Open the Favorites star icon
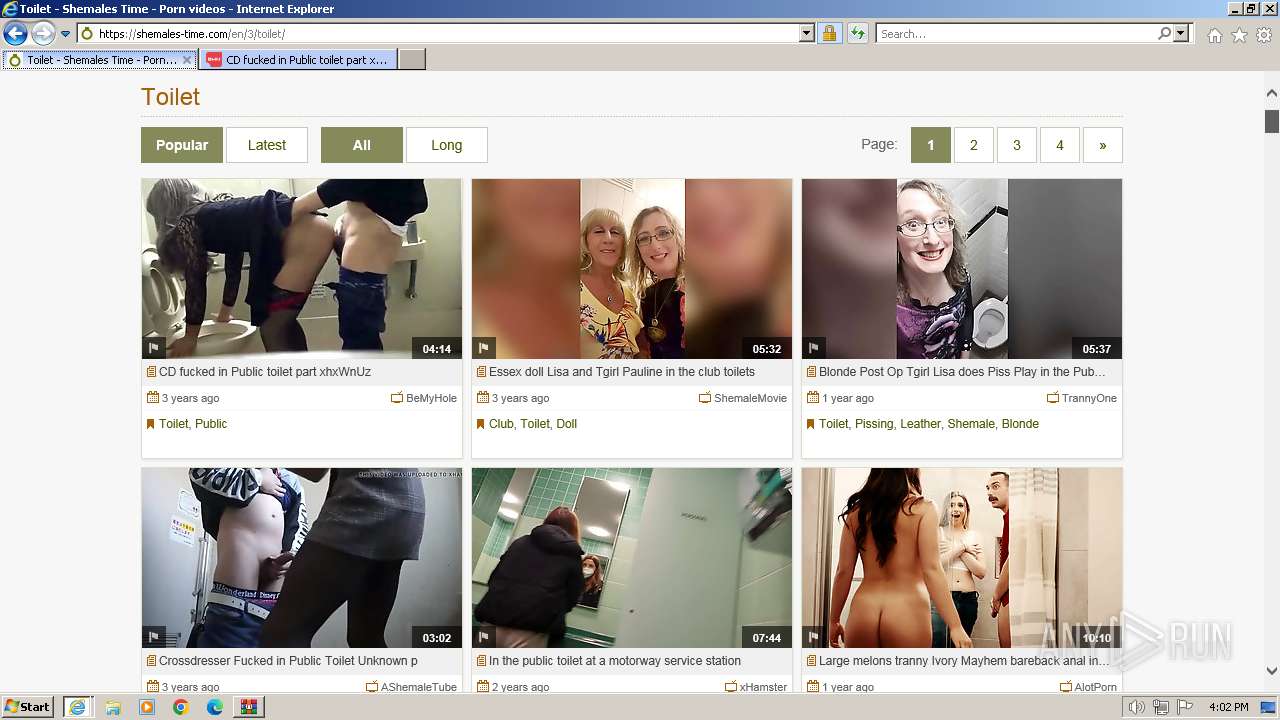The height and width of the screenshot is (720, 1280). [x=1239, y=35]
